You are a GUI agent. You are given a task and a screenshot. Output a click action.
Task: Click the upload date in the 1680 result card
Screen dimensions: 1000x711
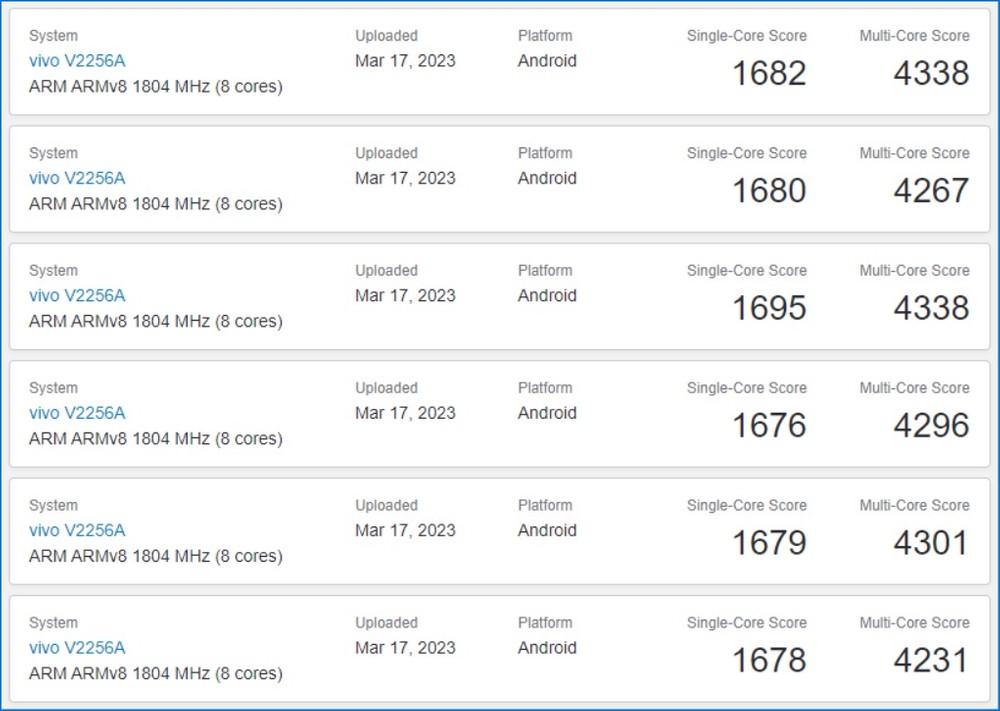[x=406, y=178]
